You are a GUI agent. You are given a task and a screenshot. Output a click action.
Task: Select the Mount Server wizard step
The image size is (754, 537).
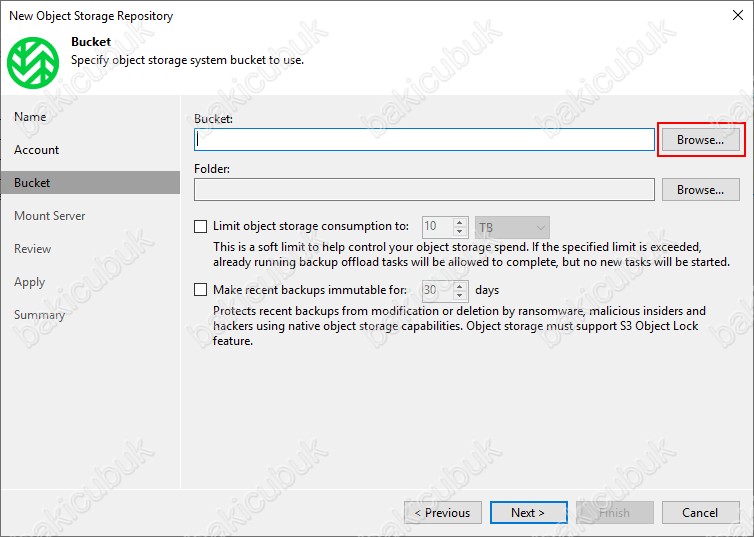50,216
